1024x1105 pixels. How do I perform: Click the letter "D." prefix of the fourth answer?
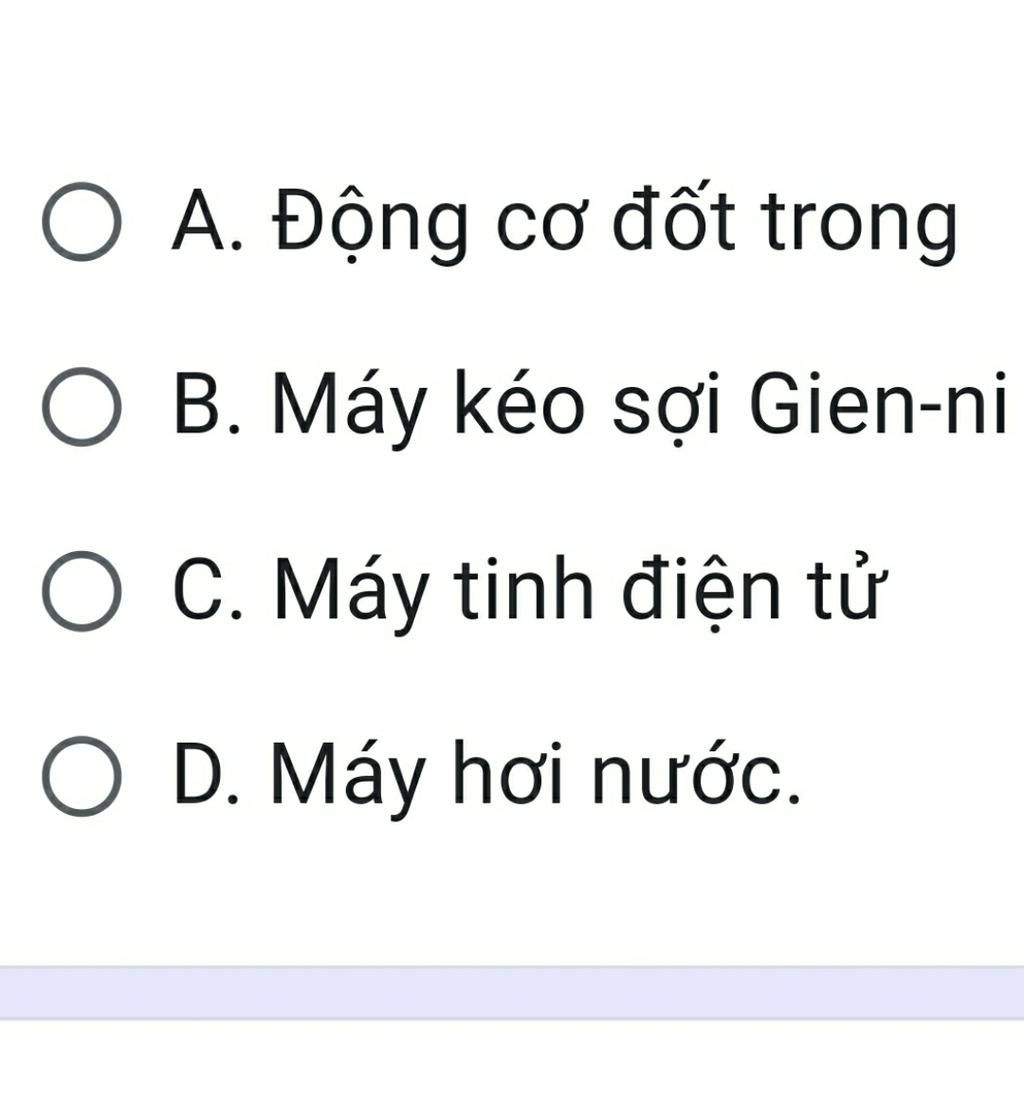point(209,777)
